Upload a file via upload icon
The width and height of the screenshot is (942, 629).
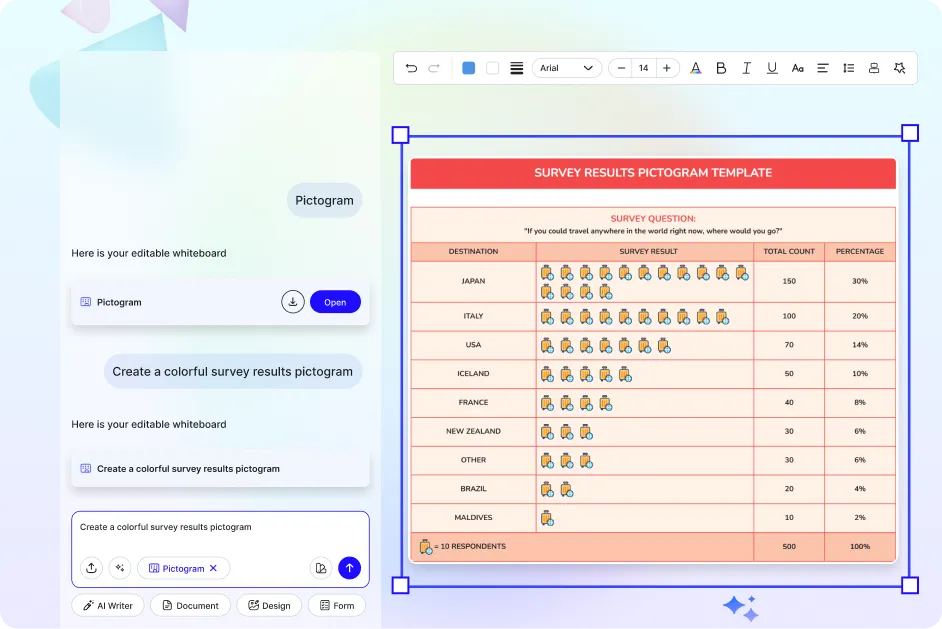click(x=91, y=568)
